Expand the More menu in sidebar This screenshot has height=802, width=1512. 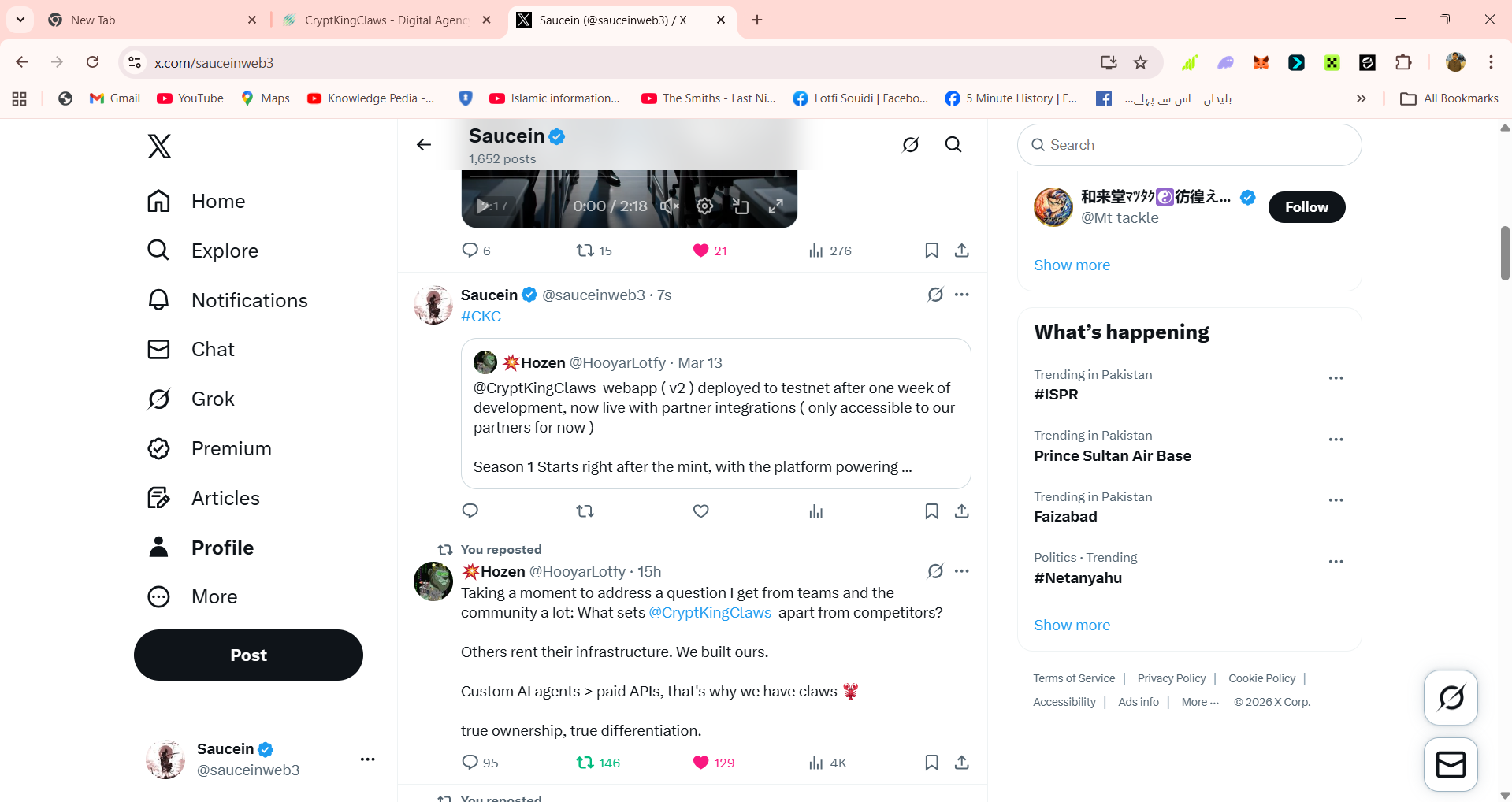coord(192,596)
